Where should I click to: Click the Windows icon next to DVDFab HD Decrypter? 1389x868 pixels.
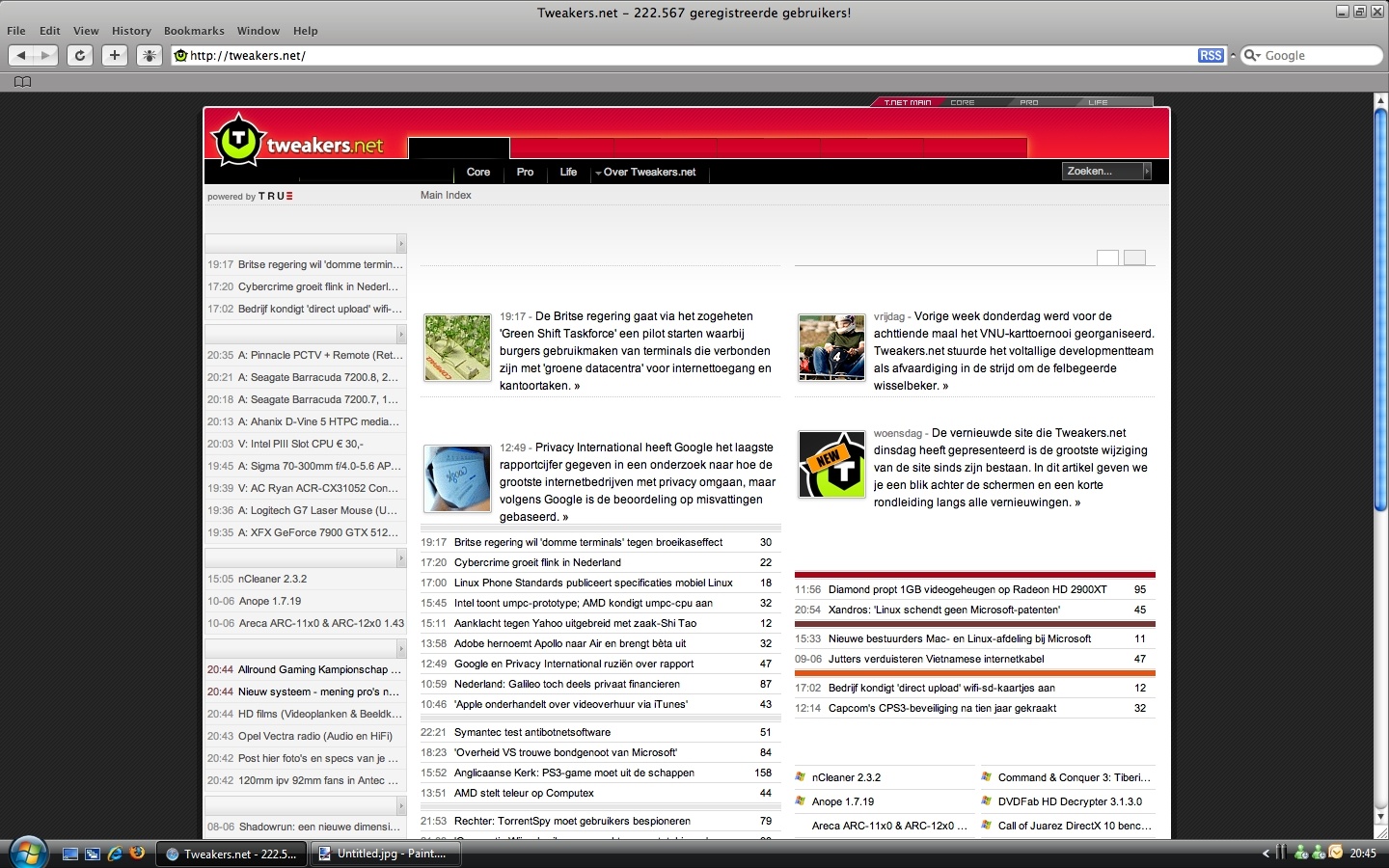pyautogui.click(x=987, y=800)
